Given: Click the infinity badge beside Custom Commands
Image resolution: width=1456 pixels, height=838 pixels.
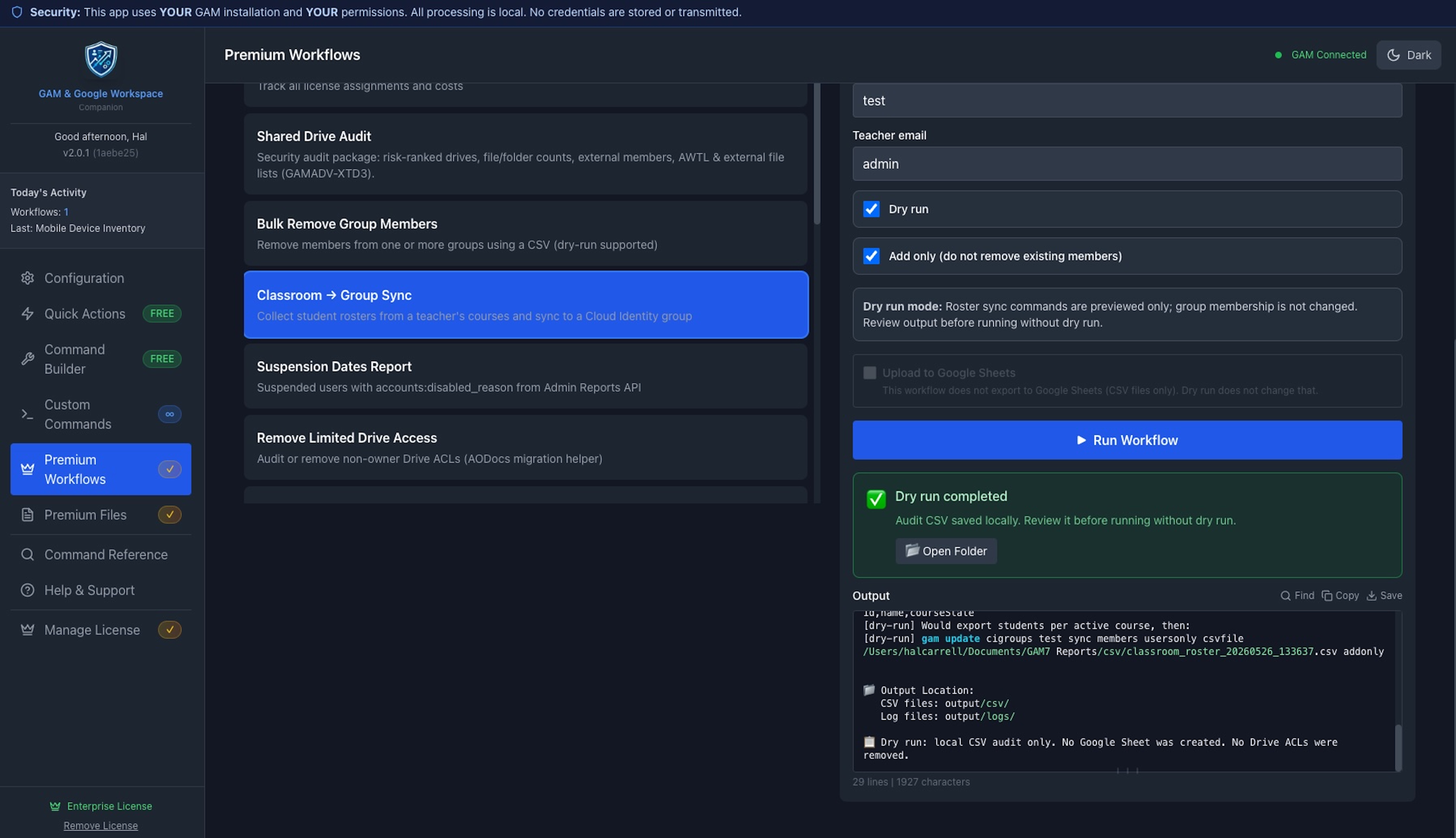Looking at the screenshot, I should (169, 414).
